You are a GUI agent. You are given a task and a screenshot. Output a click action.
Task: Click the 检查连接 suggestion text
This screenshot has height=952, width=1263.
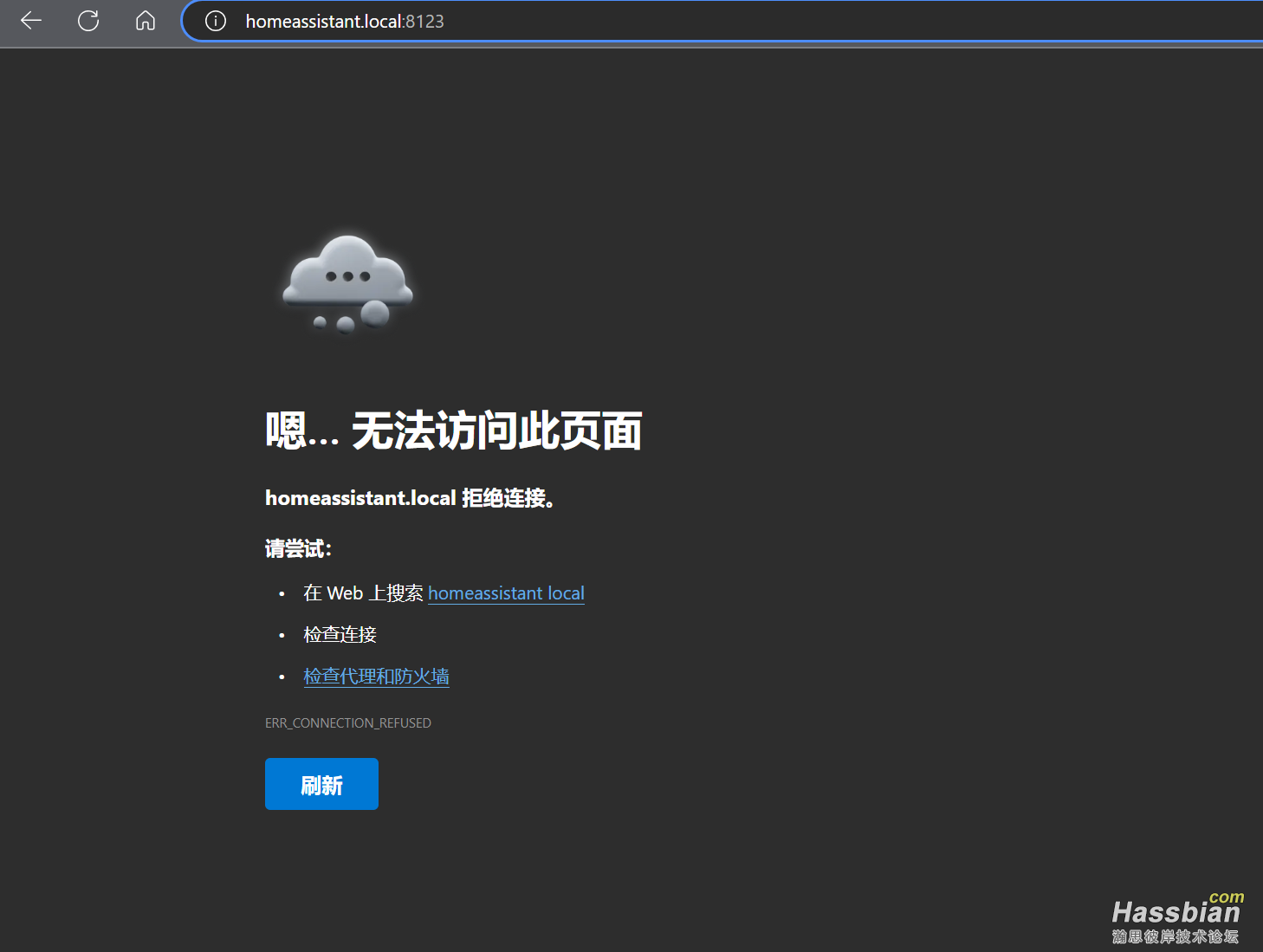(x=340, y=635)
